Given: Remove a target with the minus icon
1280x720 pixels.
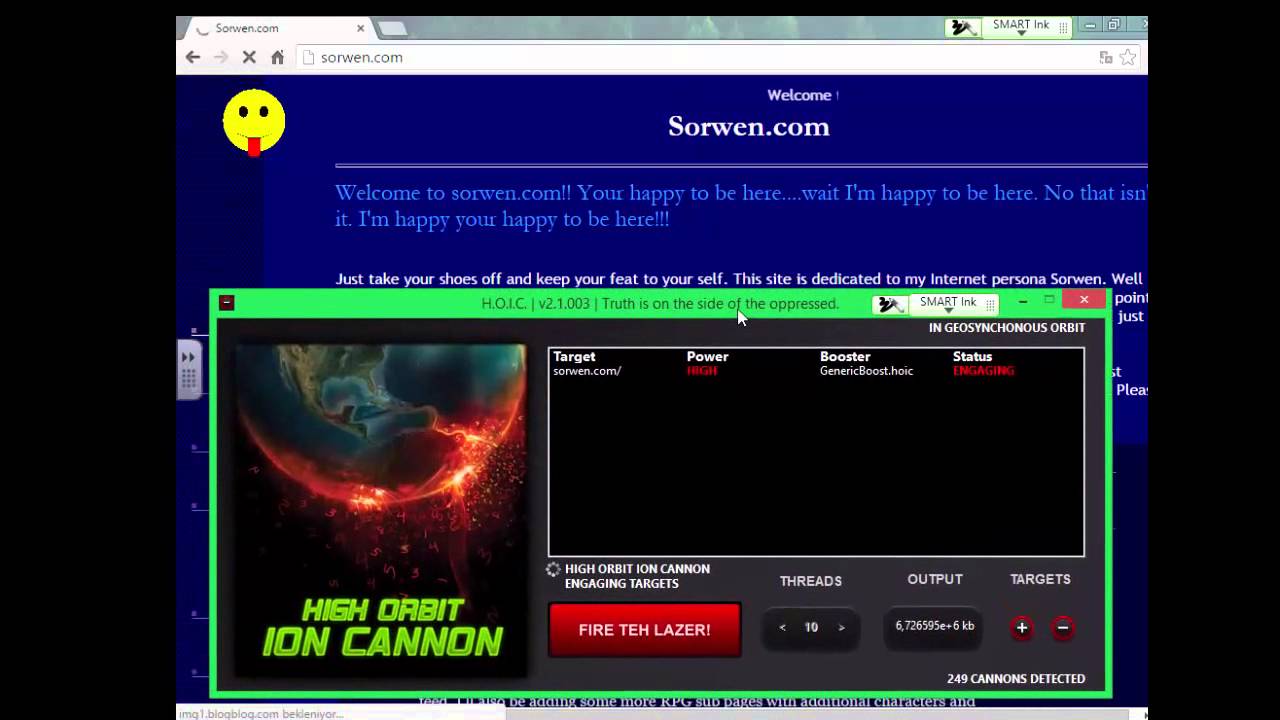Looking at the screenshot, I should (x=1063, y=628).
